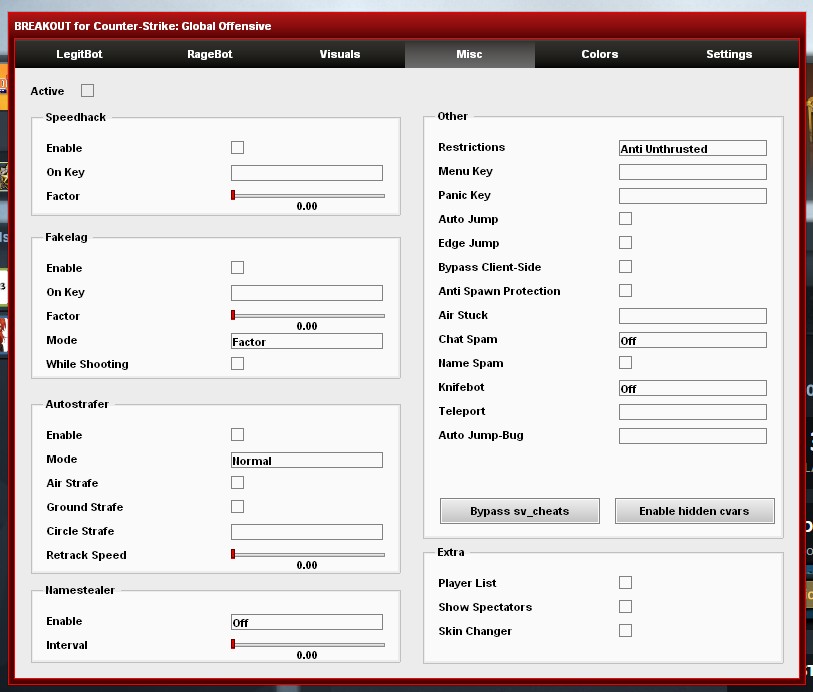The height and width of the screenshot is (692, 813).
Task: Expand the Chat Spam dropdown
Action: [693, 340]
